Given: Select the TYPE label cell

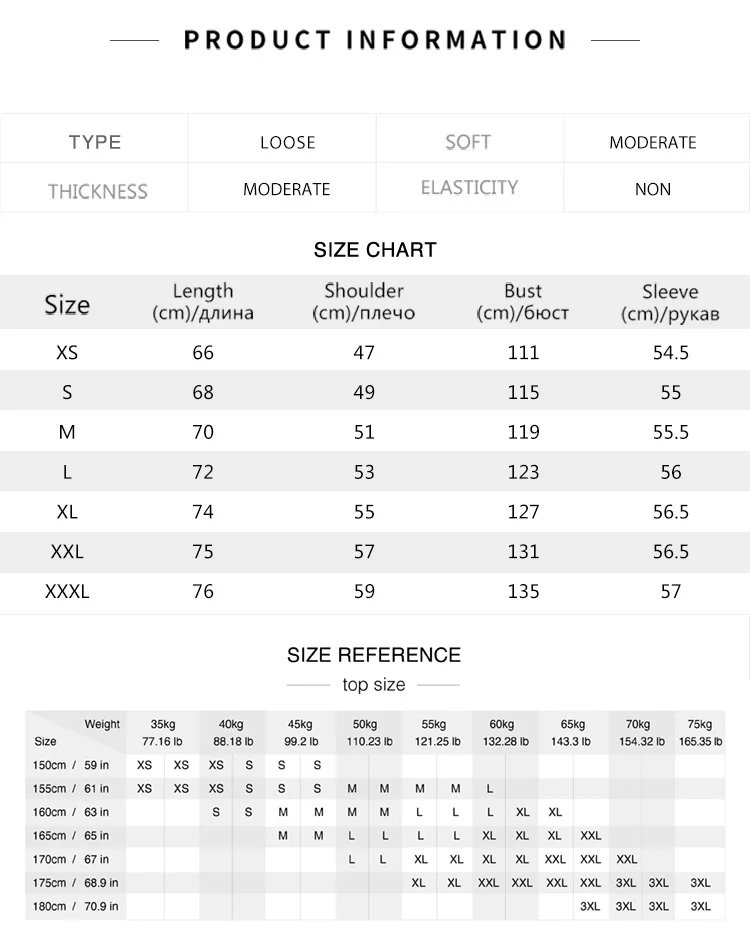Looking at the screenshot, I should click(x=94, y=142).
